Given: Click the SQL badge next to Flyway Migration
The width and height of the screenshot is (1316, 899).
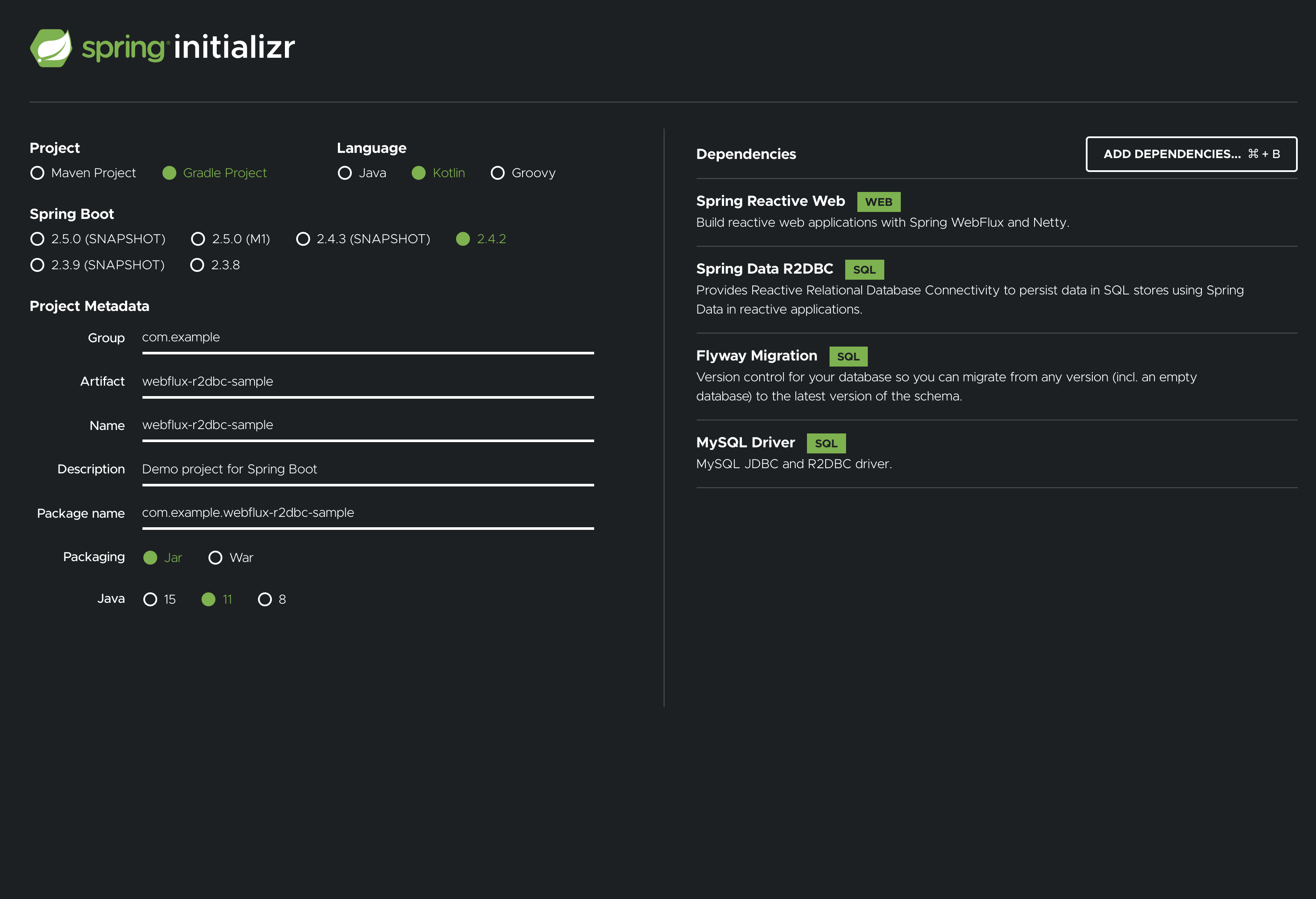Looking at the screenshot, I should (848, 357).
